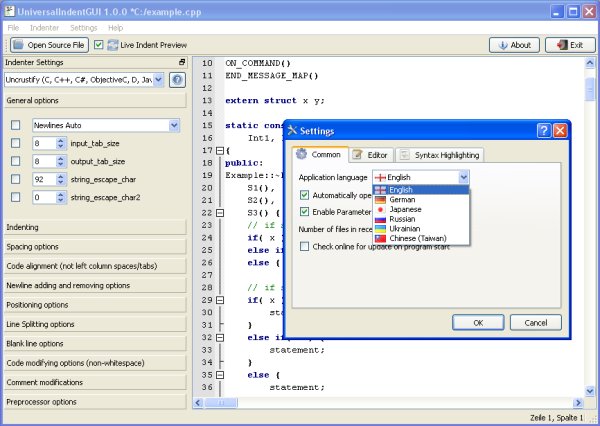The height and width of the screenshot is (426, 600).
Task: Toggle the Live Indent Preview checkbox
Action: pyautogui.click(x=99, y=45)
